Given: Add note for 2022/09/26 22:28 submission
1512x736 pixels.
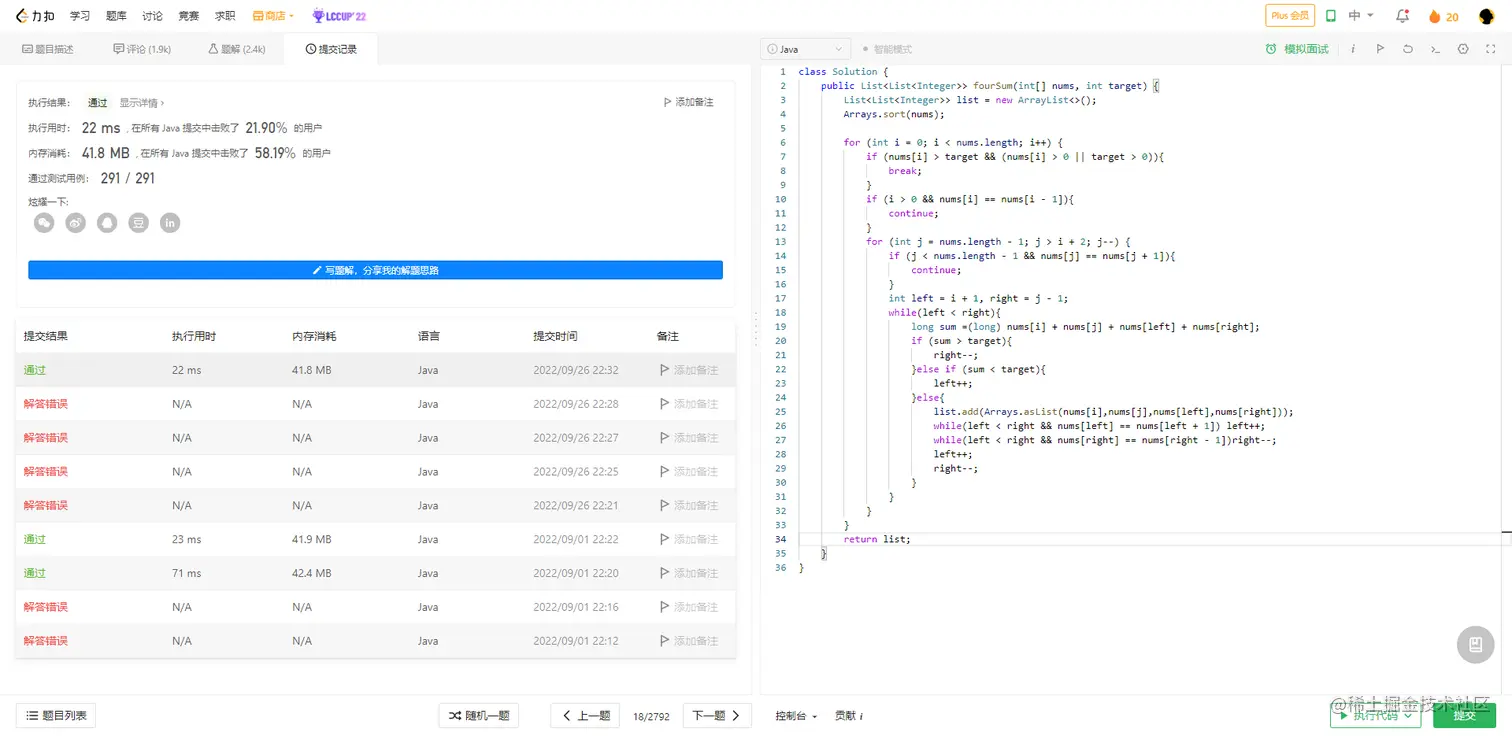Looking at the screenshot, I should click(x=689, y=404).
